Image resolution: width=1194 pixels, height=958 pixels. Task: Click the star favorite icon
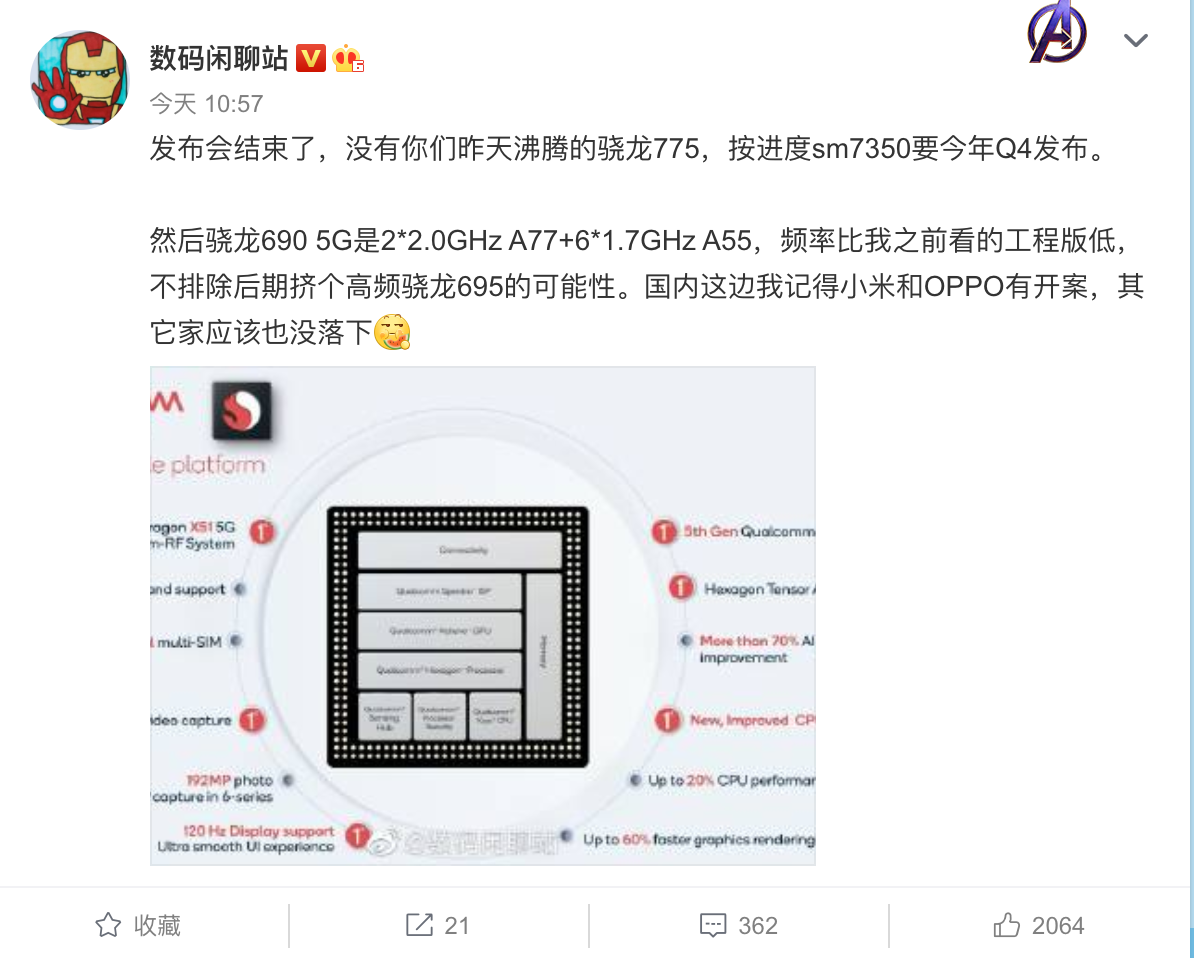click(108, 925)
